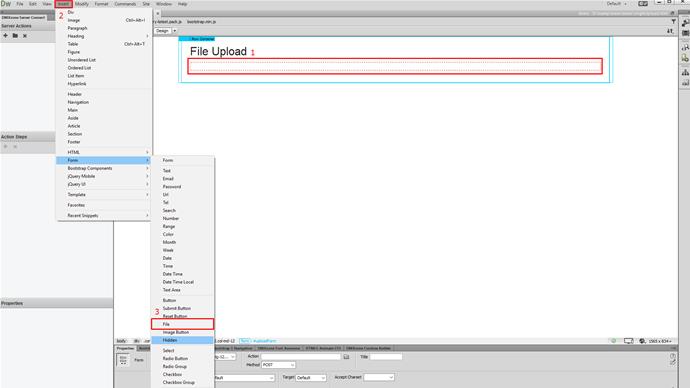The width and height of the screenshot is (690, 388).
Task: Open the Modify menu
Action: [x=82, y=4]
